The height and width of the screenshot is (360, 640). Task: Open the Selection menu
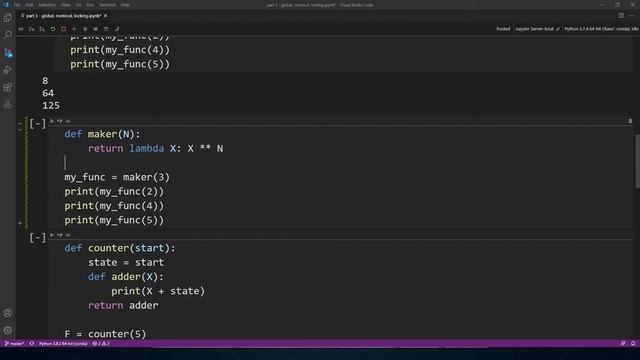(47, 5)
